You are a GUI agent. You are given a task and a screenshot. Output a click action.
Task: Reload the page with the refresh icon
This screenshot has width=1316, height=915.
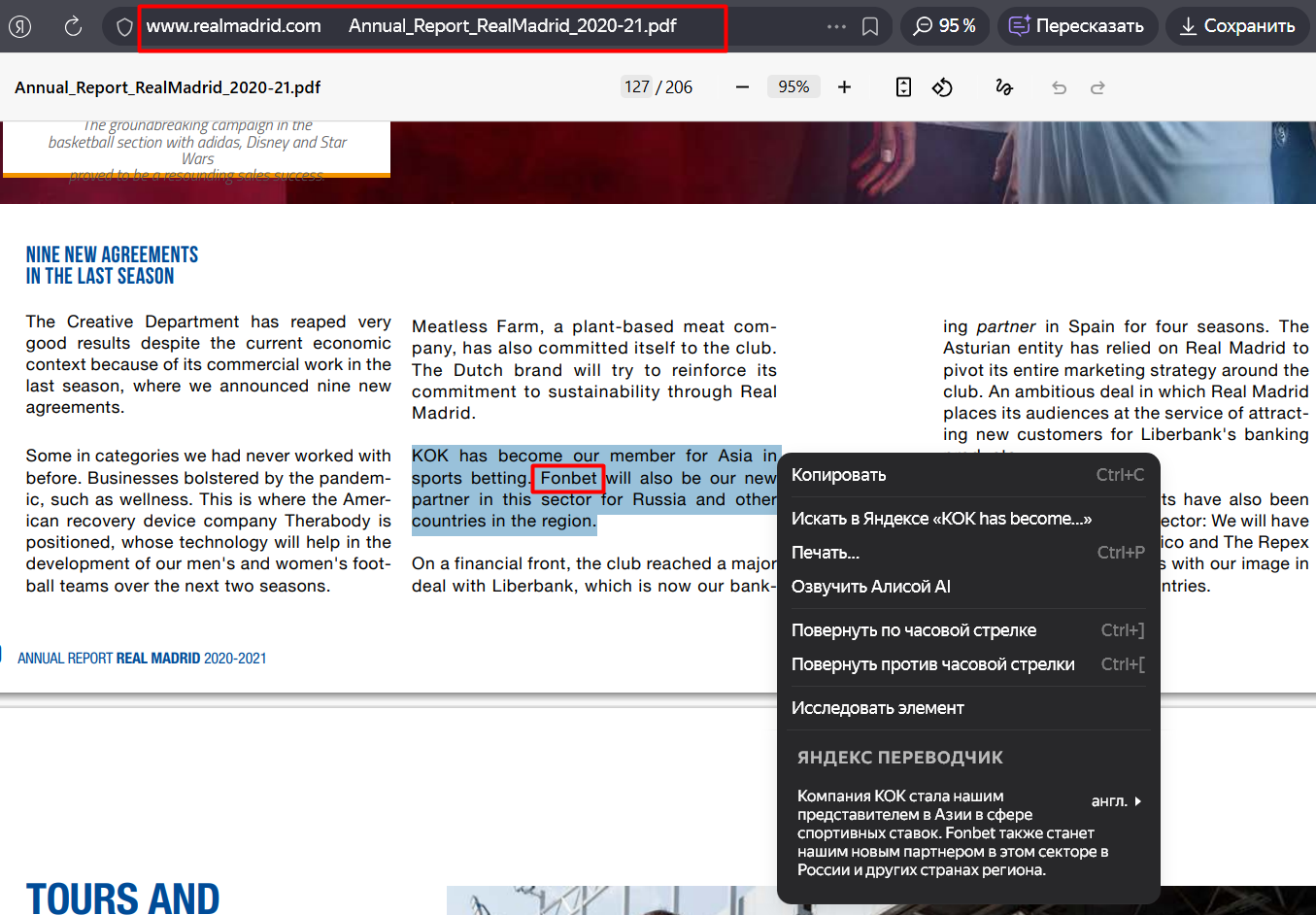point(73,26)
